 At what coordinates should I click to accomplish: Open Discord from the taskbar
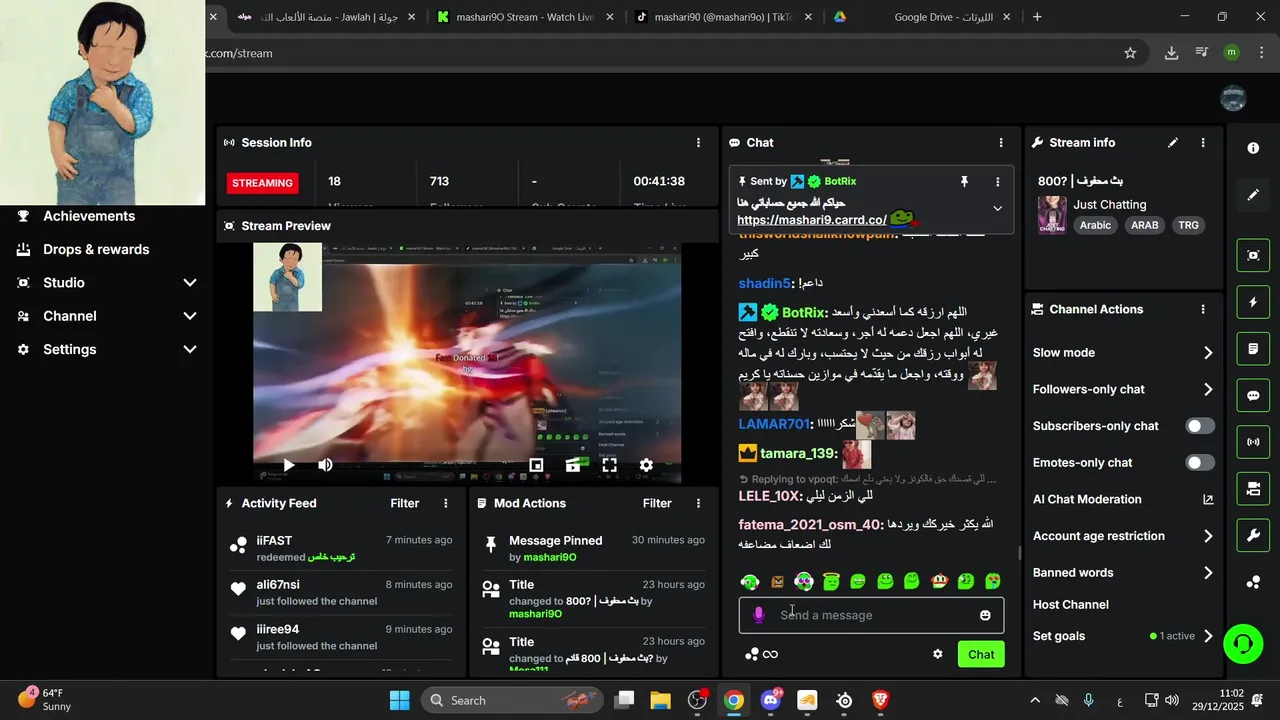[x=770, y=700]
